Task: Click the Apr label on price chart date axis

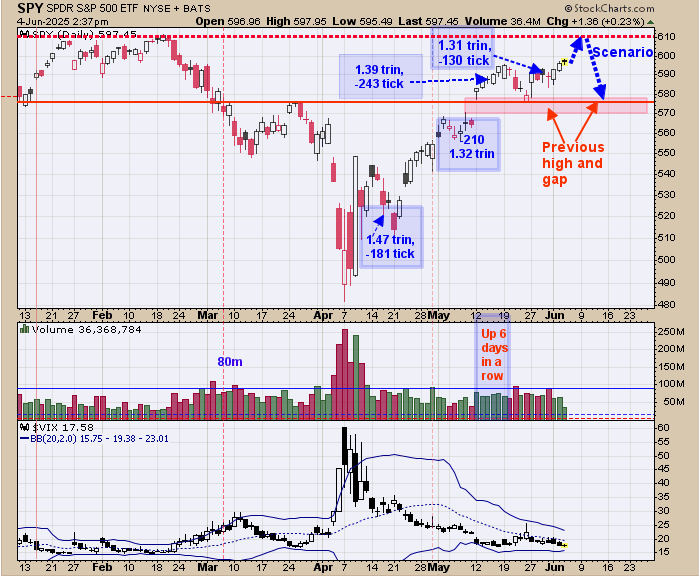Action: pos(323,315)
